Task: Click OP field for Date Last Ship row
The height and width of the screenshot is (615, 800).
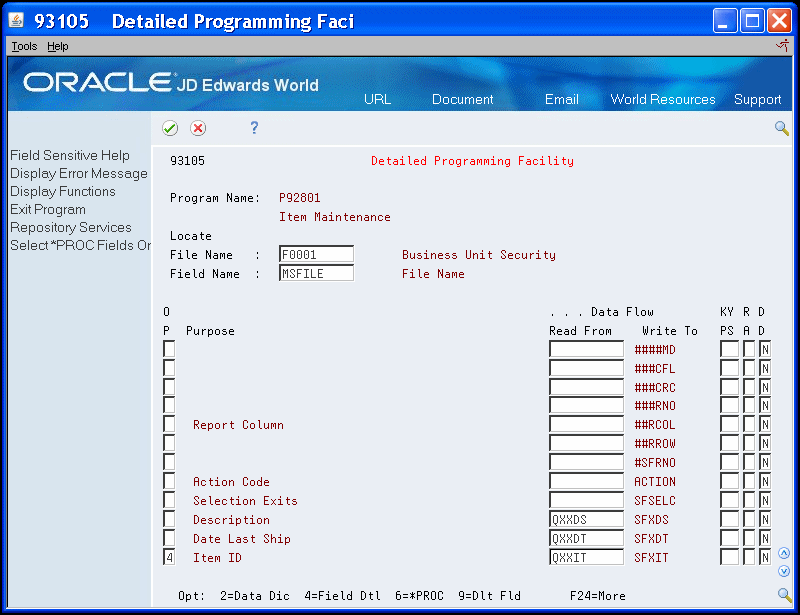Action: [169, 538]
